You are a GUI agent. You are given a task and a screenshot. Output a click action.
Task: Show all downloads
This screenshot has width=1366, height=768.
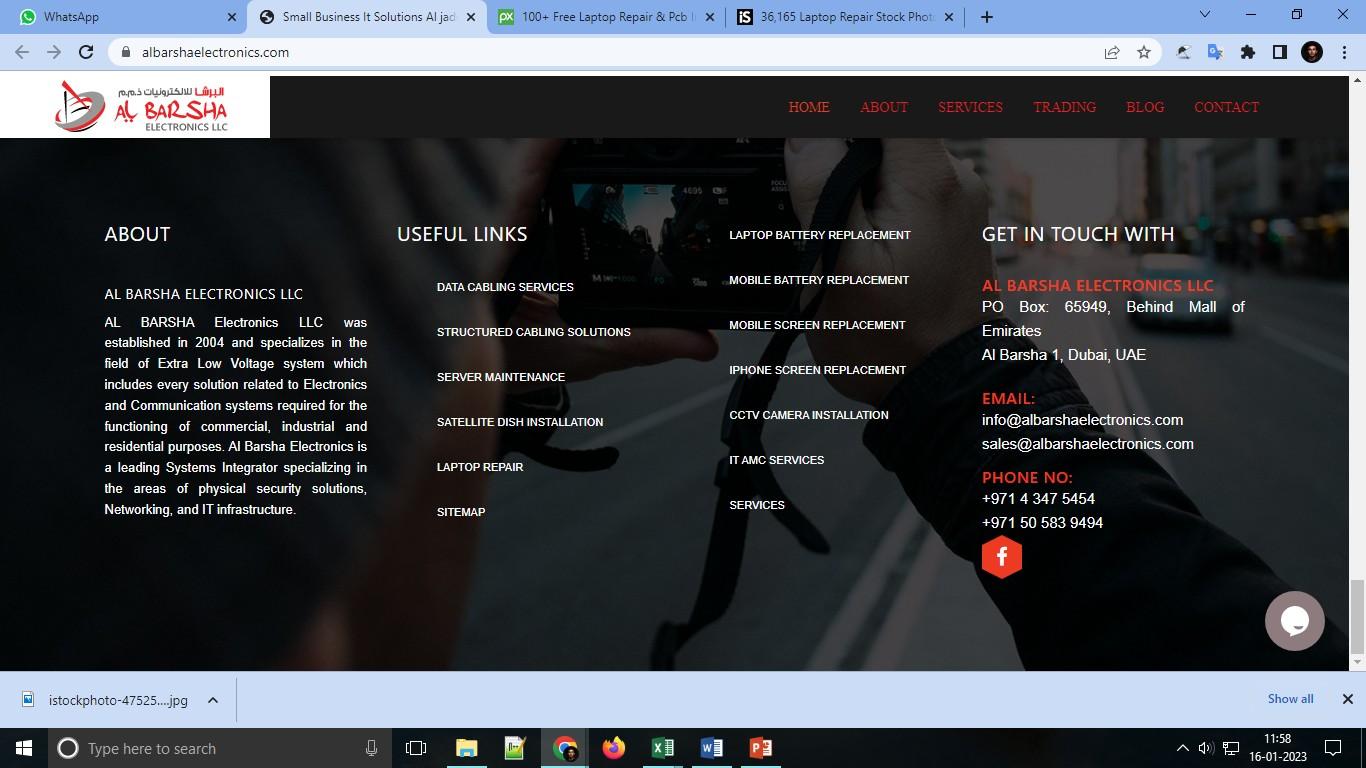pos(1290,699)
